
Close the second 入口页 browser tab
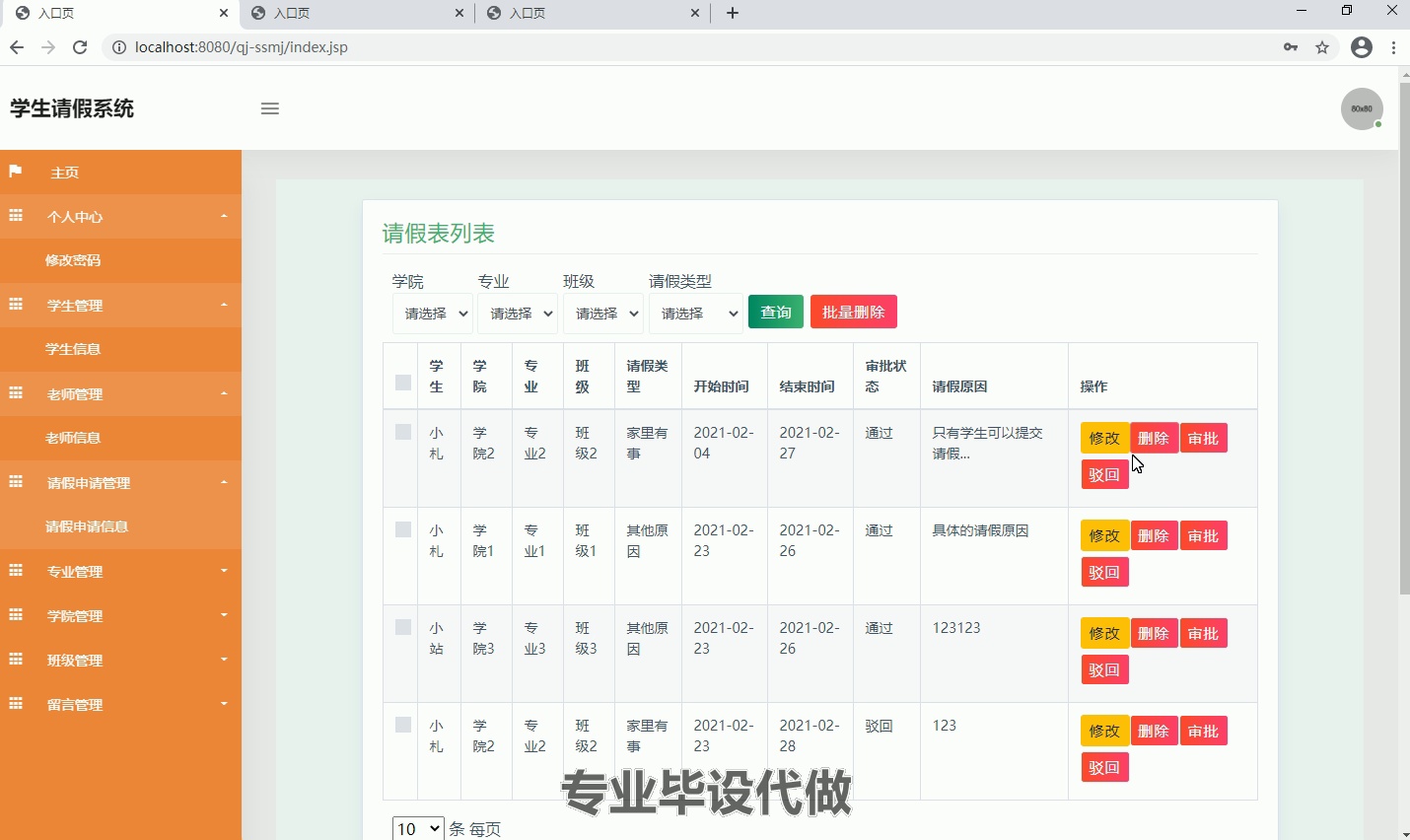(x=459, y=13)
